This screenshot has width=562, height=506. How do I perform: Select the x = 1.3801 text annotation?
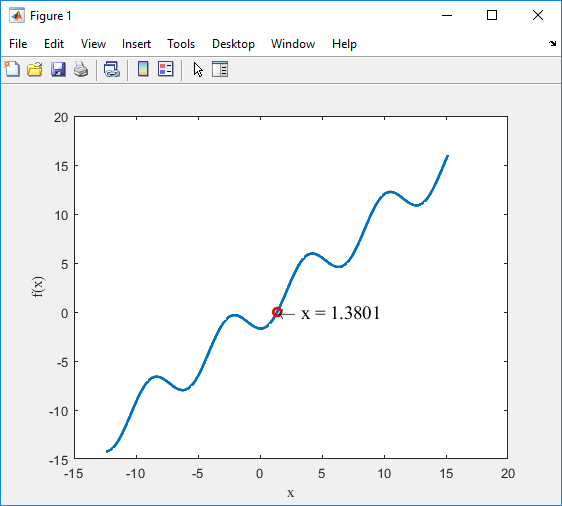[x=340, y=313]
